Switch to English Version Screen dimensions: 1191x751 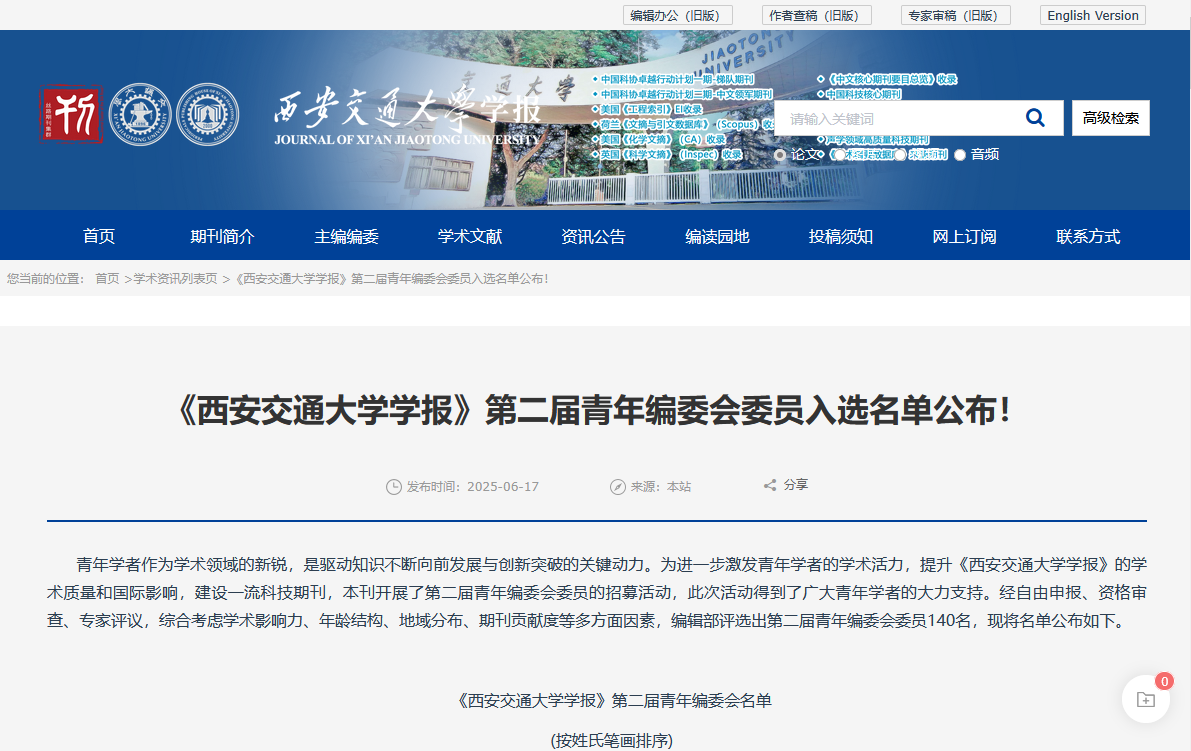[x=1092, y=15]
